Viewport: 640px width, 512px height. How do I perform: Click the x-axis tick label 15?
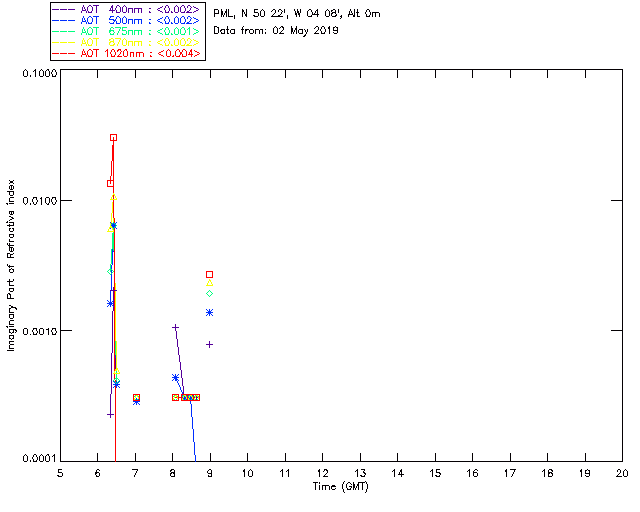click(435, 473)
